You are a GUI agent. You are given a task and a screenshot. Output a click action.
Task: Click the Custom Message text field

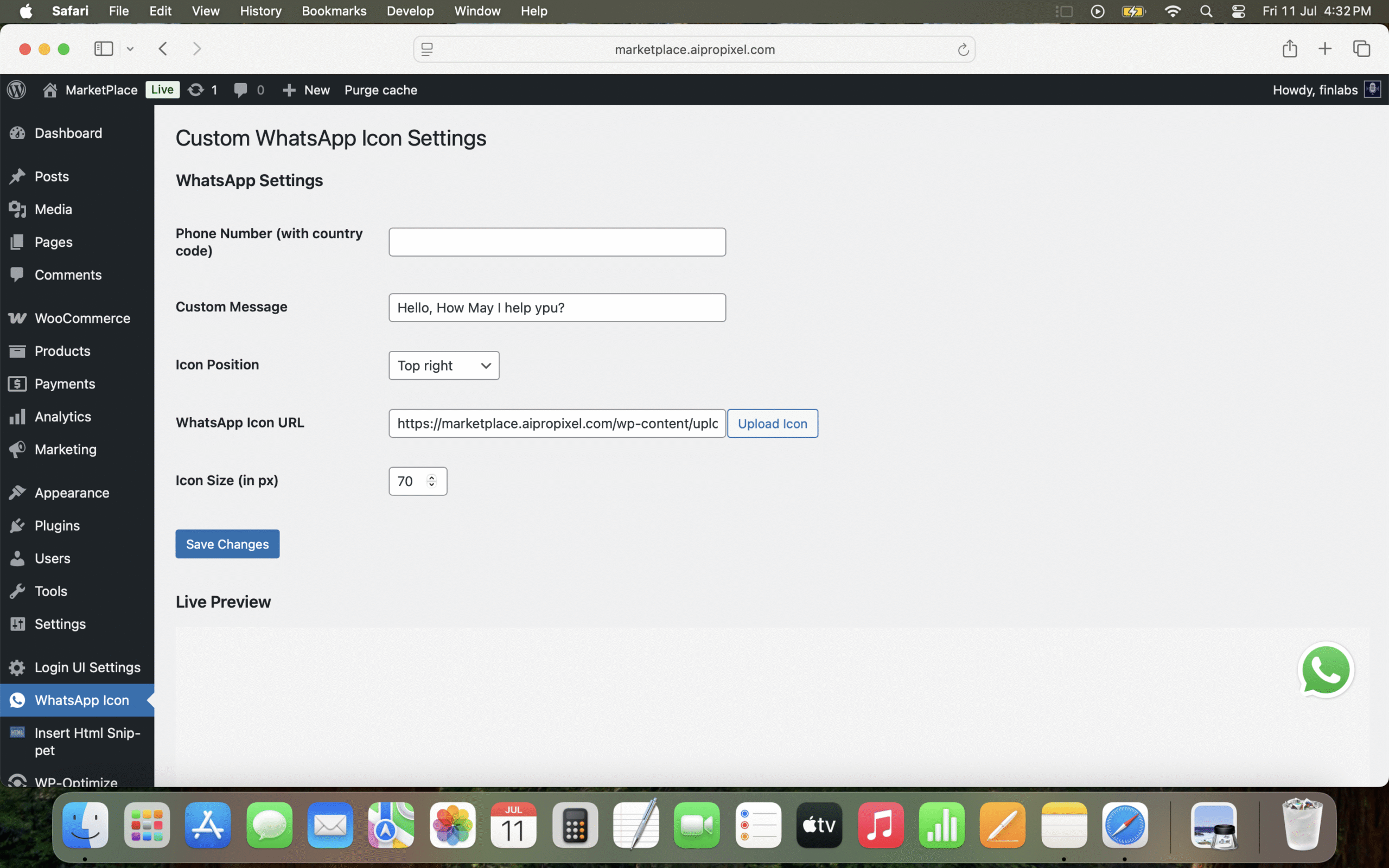[x=557, y=308]
